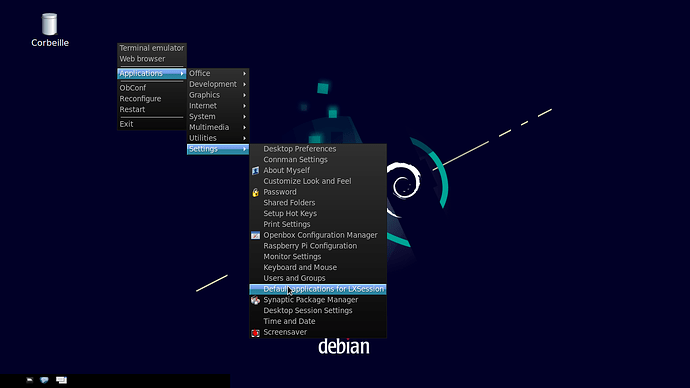Choose Restart in the Openbox menu
The height and width of the screenshot is (388, 690).
[151, 110]
